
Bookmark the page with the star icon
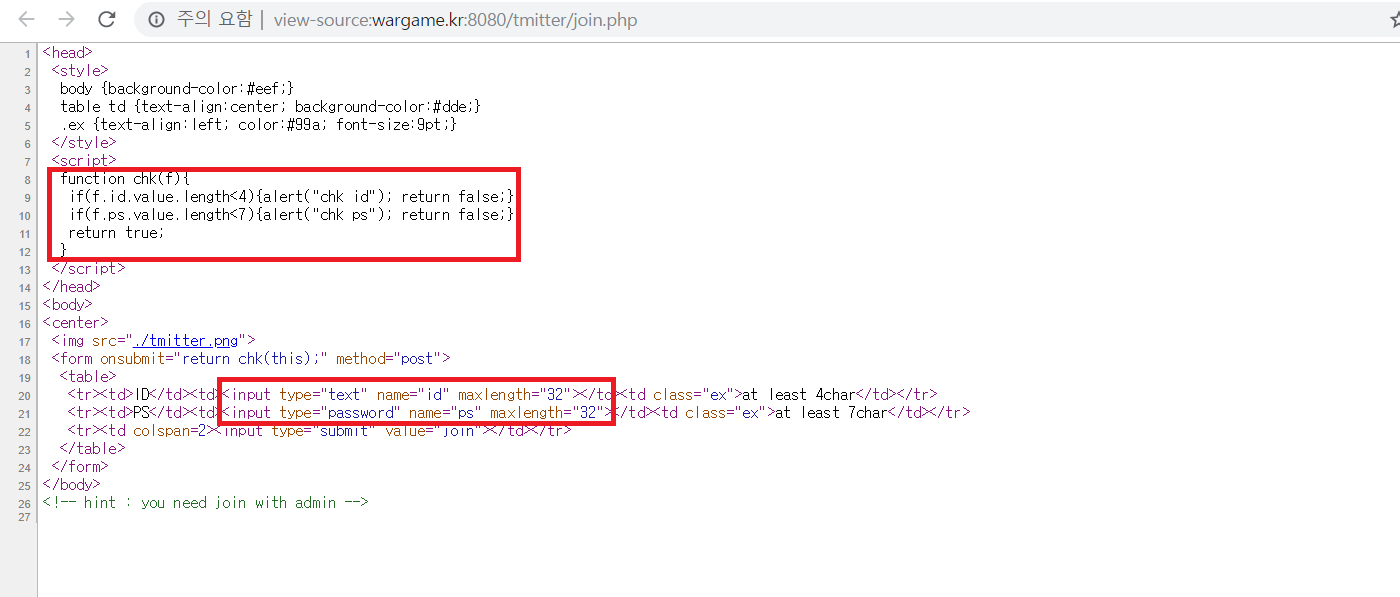(x=1394, y=20)
